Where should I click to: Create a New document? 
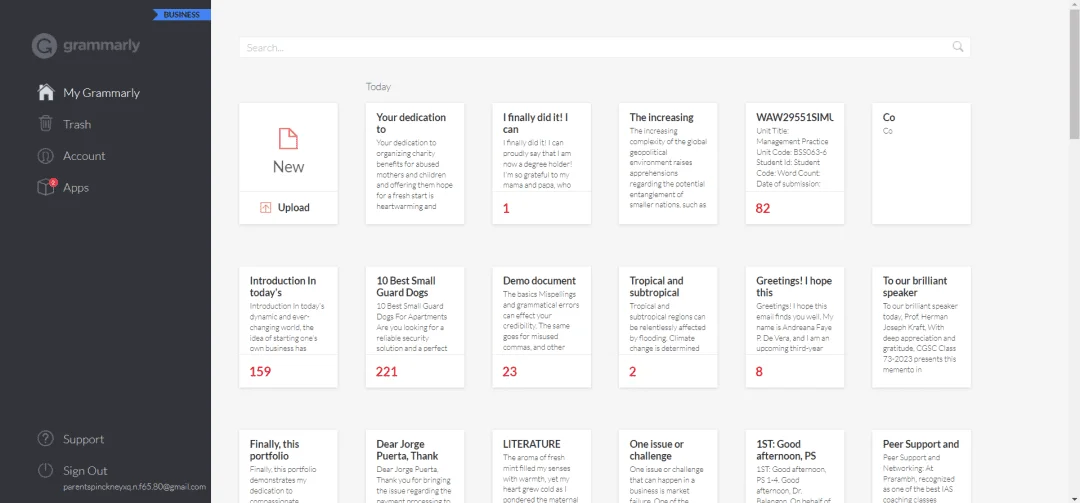[288, 147]
